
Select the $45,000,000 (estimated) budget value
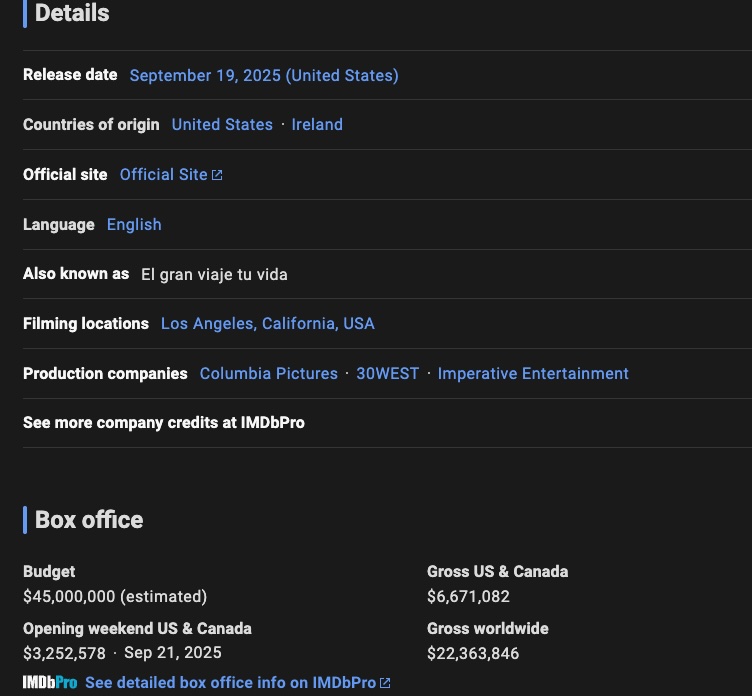click(x=115, y=597)
